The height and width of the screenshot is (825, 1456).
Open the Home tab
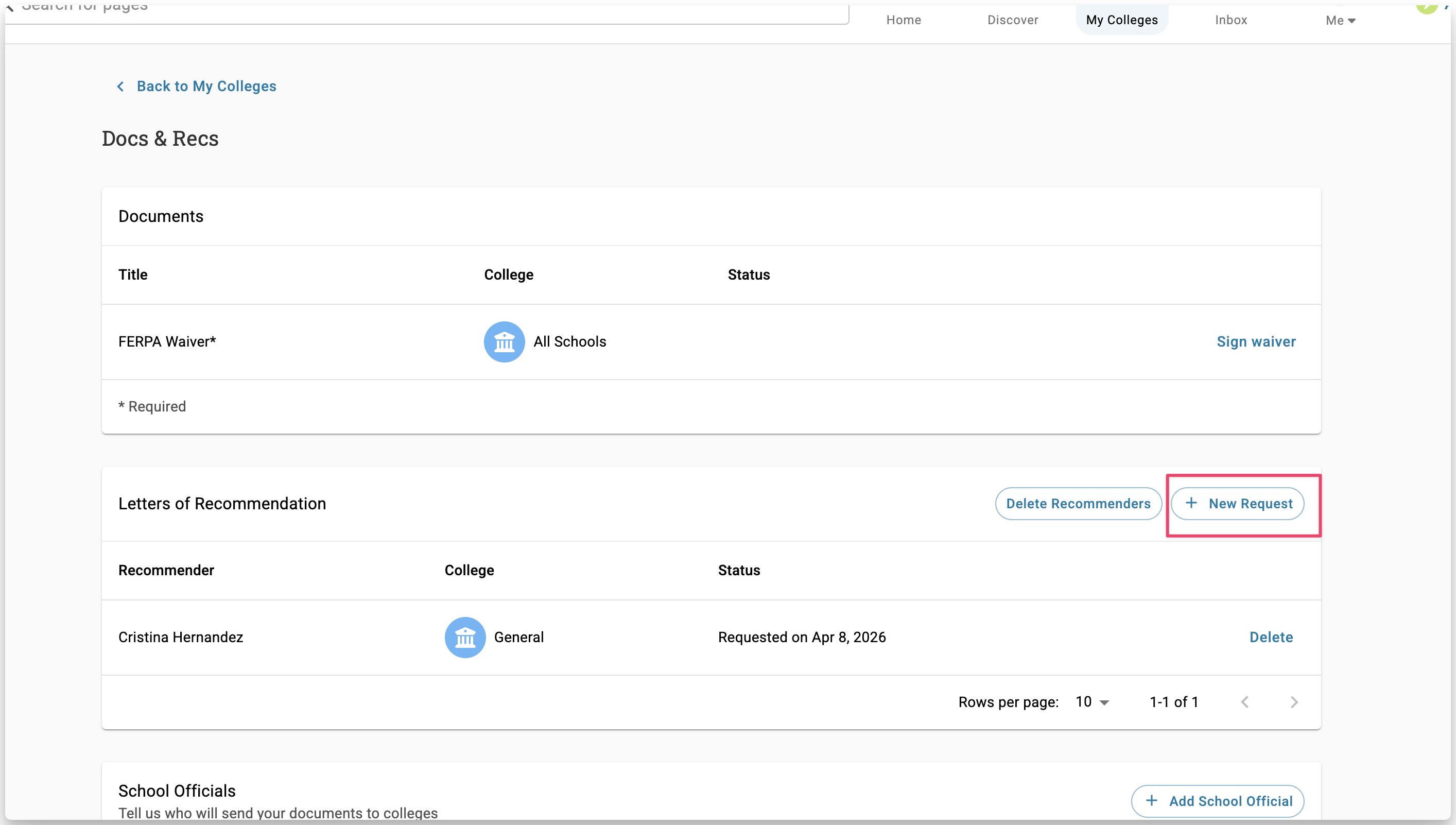903,21
